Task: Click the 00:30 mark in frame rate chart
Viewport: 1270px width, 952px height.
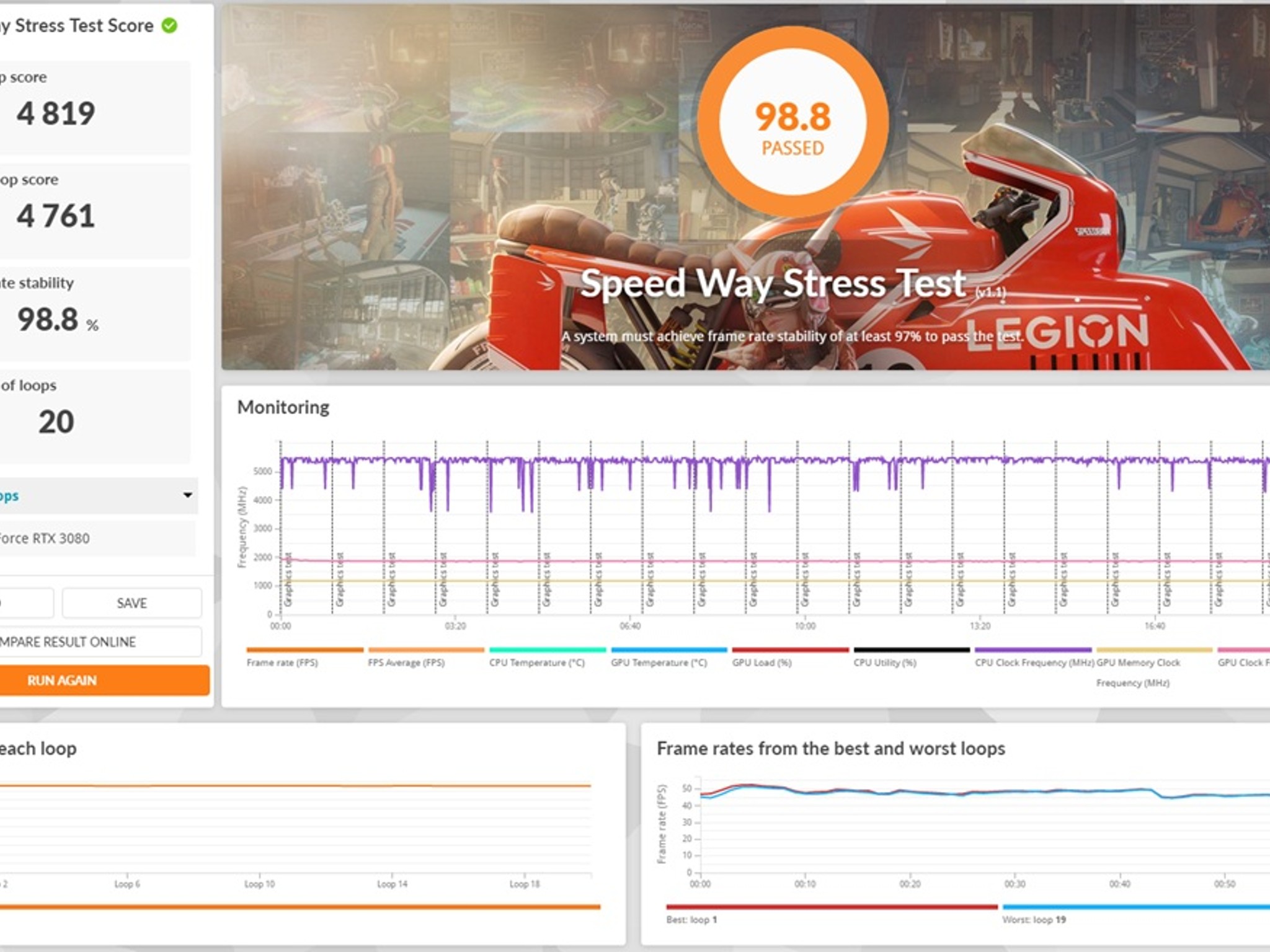Action: coord(1015,884)
